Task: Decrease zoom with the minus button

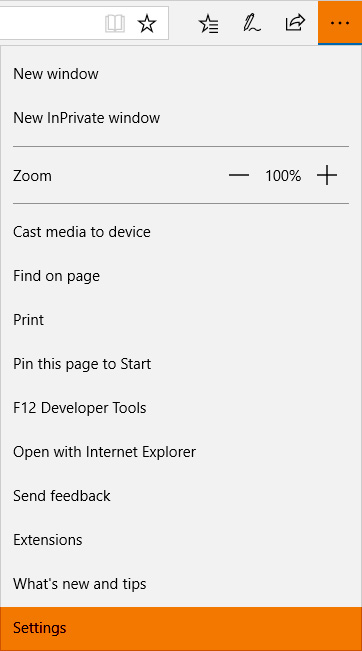Action: click(239, 176)
